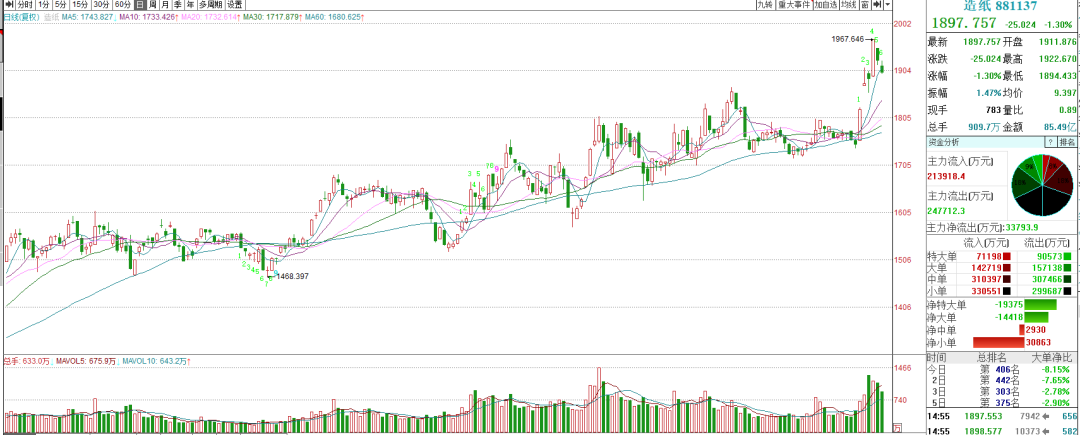This screenshot has width=1080, height=435.
Task: Switch chart to 60分 period
Action: [123, 5]
